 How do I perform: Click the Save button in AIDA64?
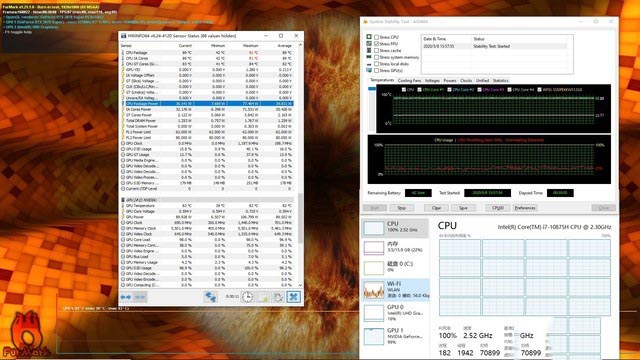(463, 208)
